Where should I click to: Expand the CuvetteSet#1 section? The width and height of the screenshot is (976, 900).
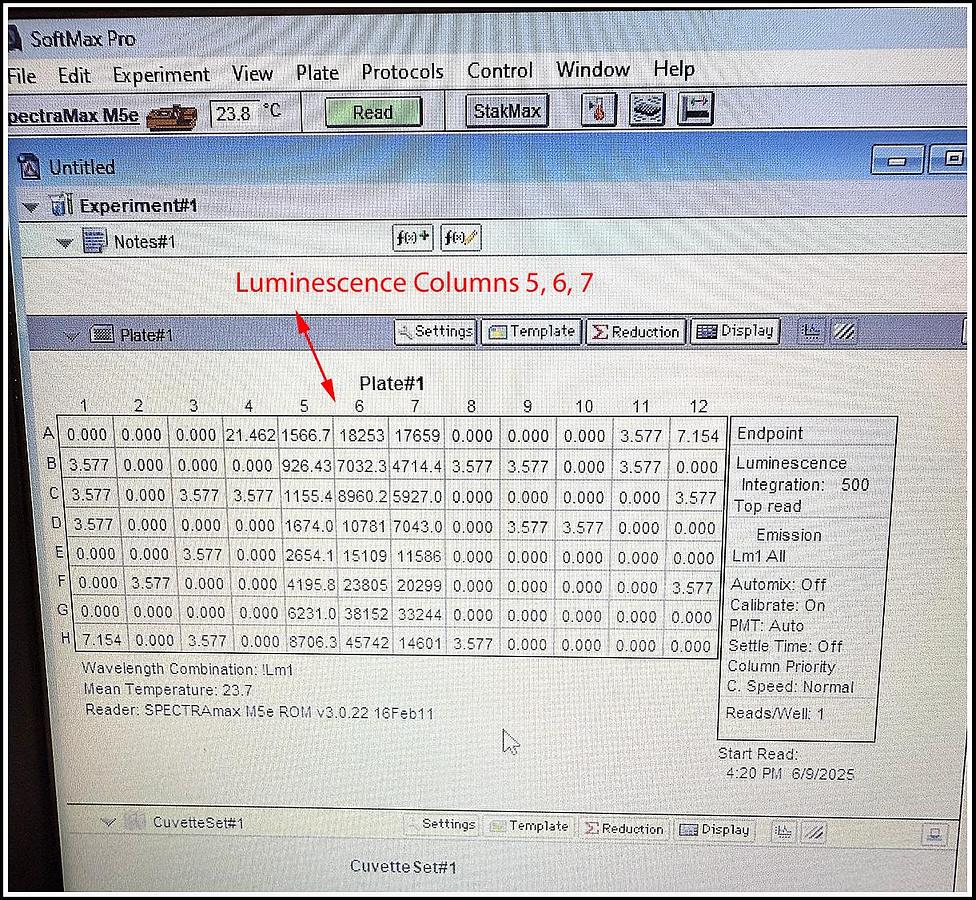109,820
